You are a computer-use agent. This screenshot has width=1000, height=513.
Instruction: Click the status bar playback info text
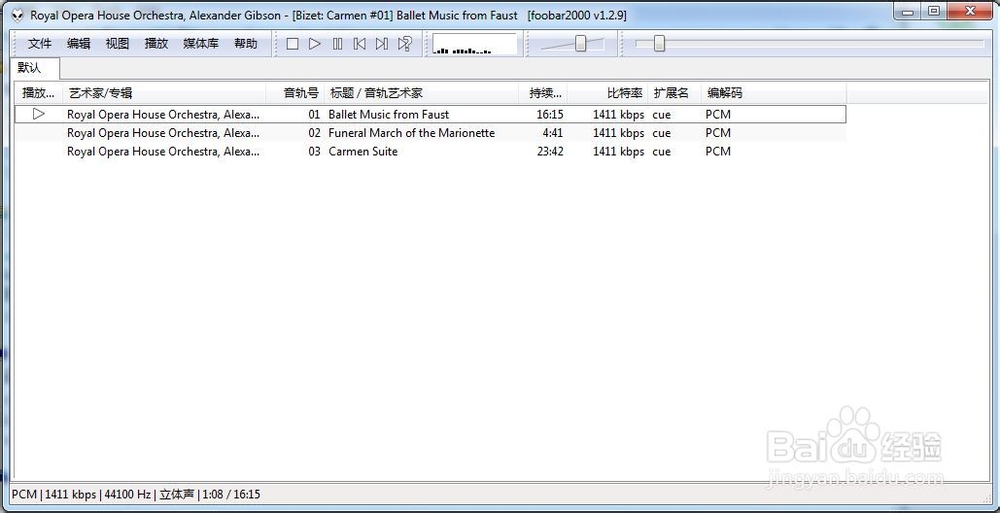(x=136, y=494)
